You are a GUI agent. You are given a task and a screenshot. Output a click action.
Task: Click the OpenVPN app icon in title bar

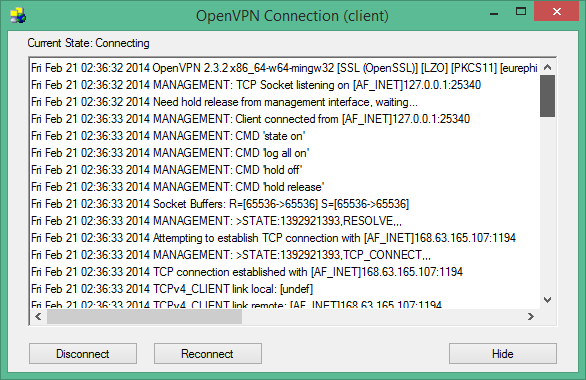18,16
